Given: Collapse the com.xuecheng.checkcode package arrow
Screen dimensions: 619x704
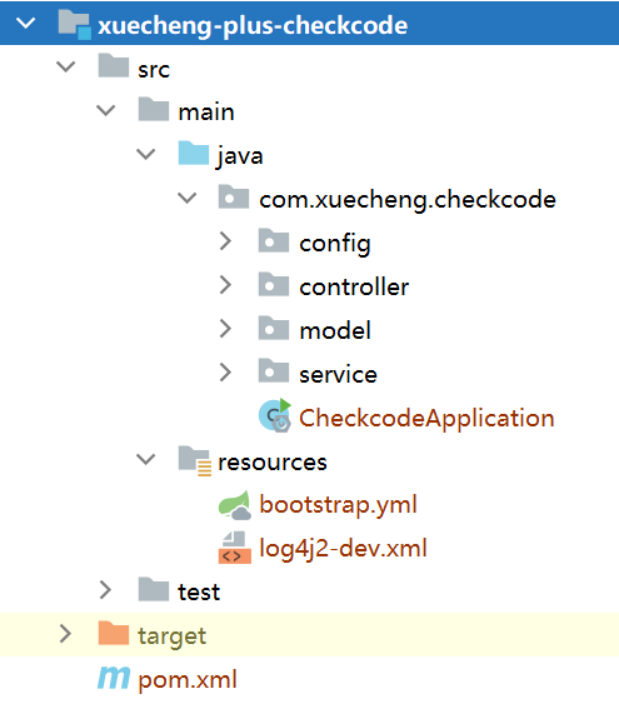Looking at the screenshot, I should 186,198.
